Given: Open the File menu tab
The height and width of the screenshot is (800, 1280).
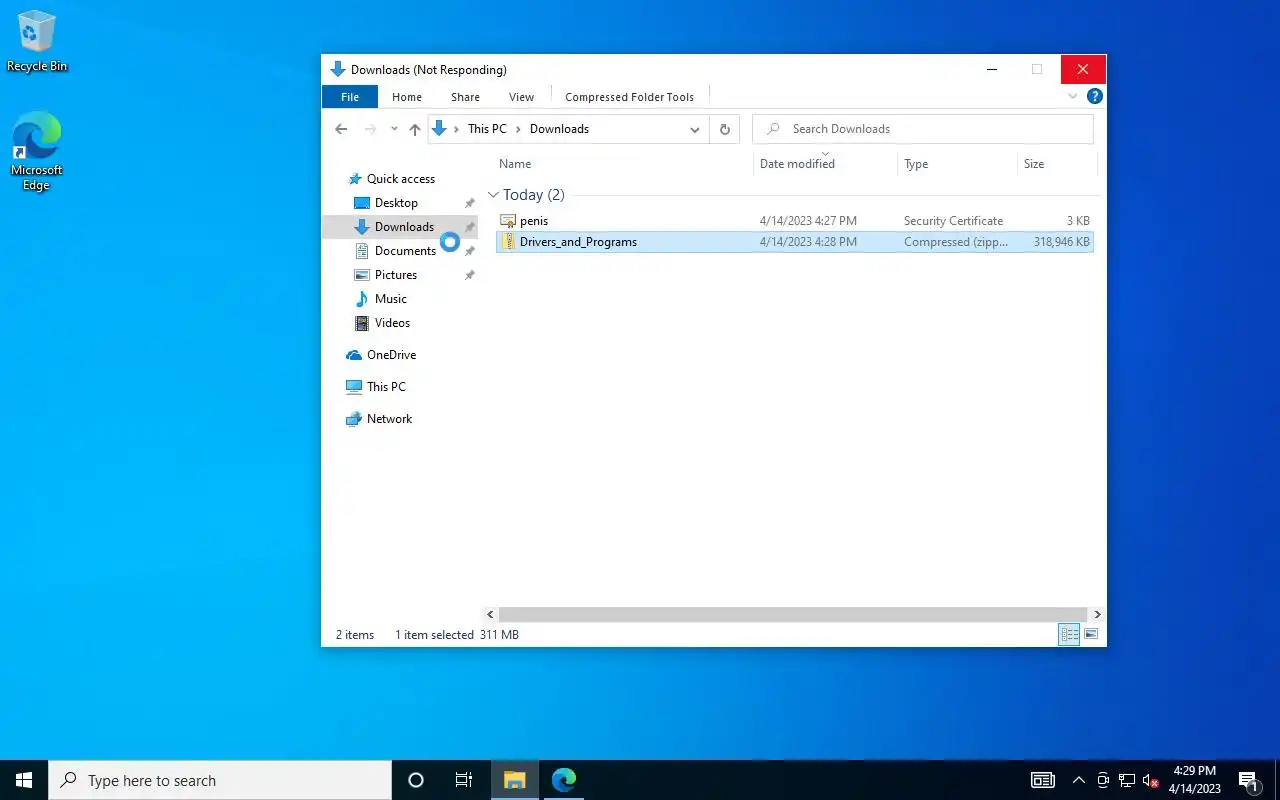Looking at the screenshot, I should (x=350, y=97).
